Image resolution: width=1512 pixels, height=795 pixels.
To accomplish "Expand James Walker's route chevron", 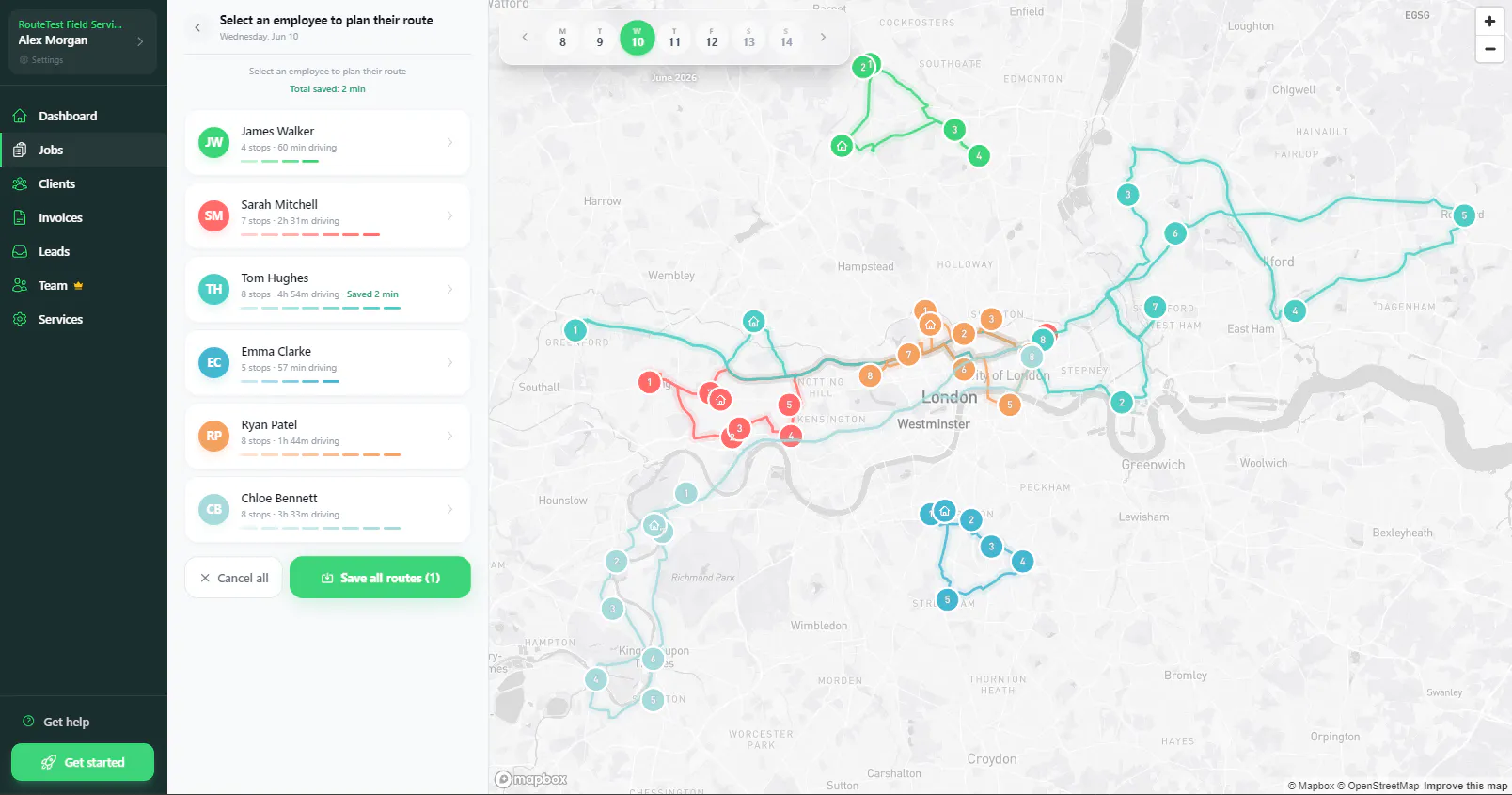I will [449, 142].
